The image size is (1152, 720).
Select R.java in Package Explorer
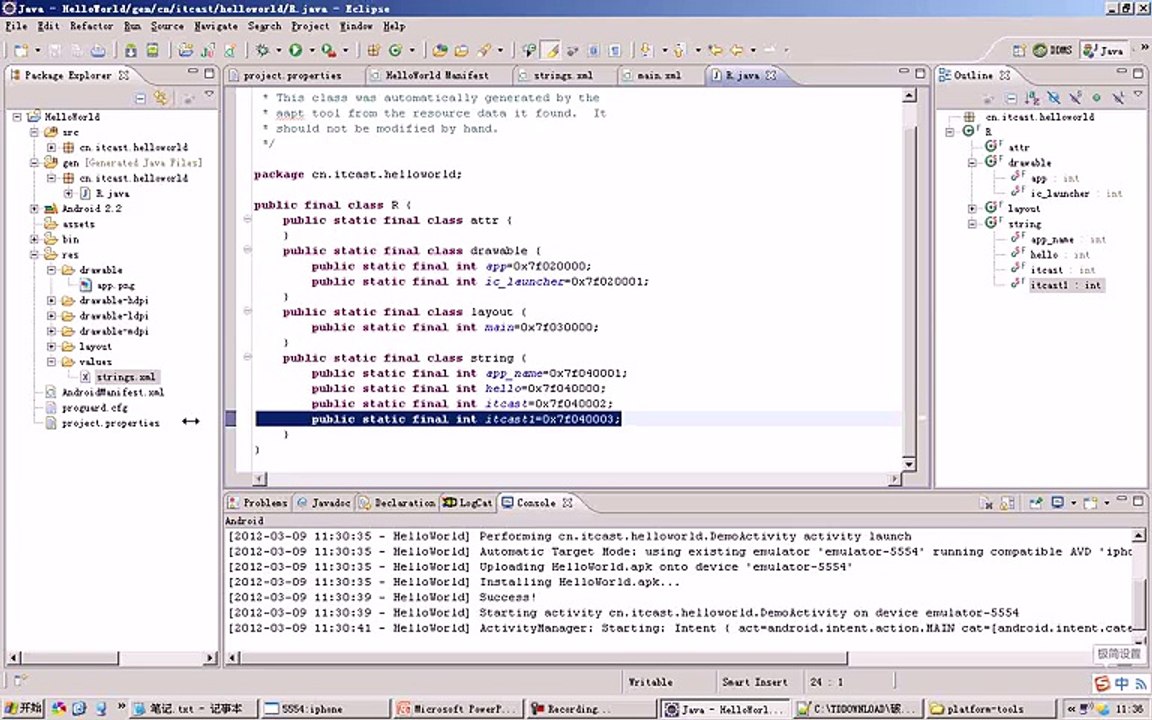pos(112,193)
